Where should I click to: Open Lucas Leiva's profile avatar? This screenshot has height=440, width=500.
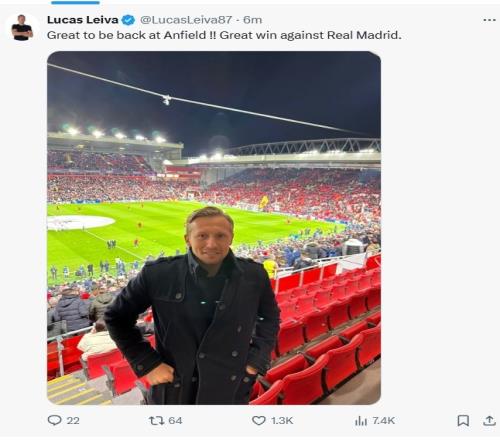[x=22, y=28]
